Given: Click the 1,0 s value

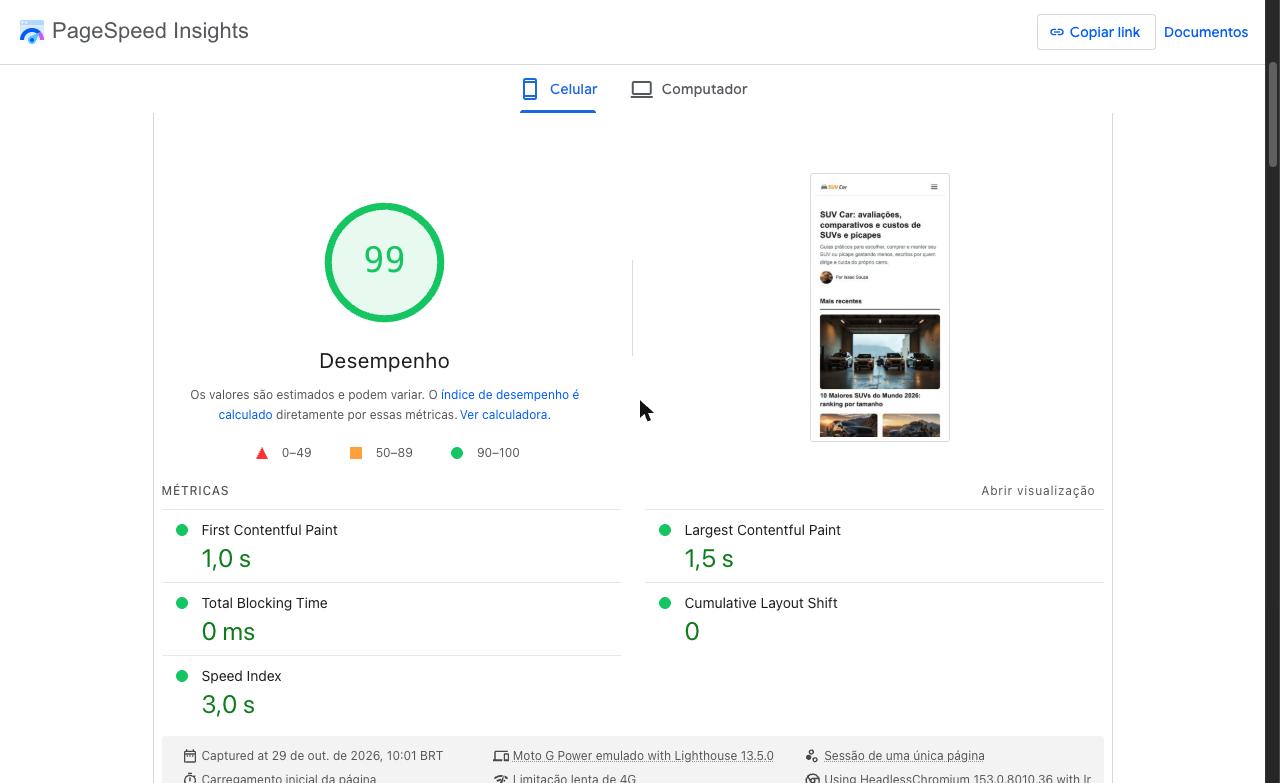Looking at the screenshot, I should (x=226, y=559).
